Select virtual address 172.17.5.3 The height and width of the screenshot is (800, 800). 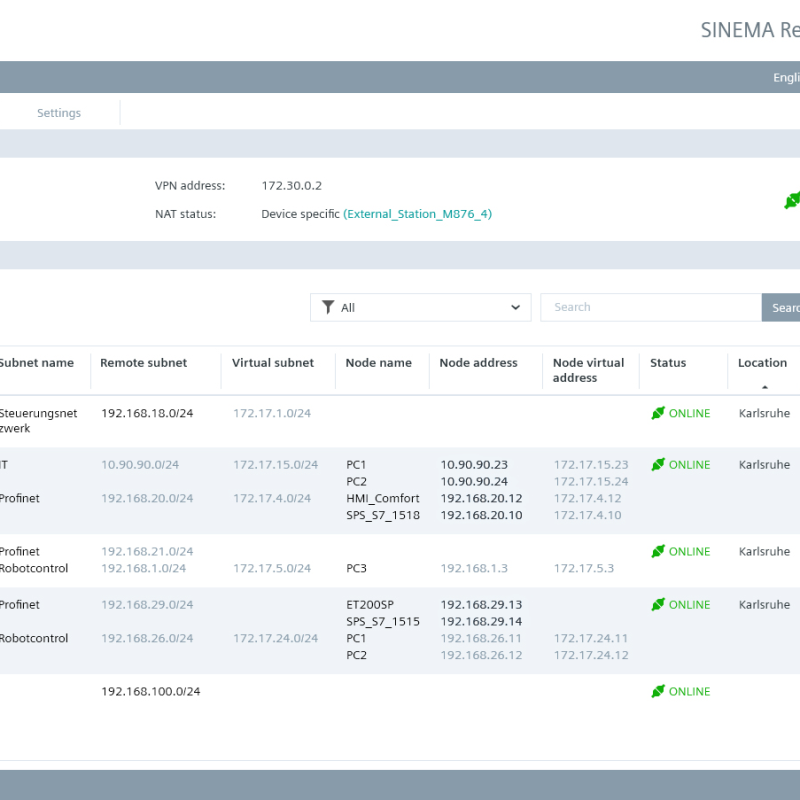[584, 568]
